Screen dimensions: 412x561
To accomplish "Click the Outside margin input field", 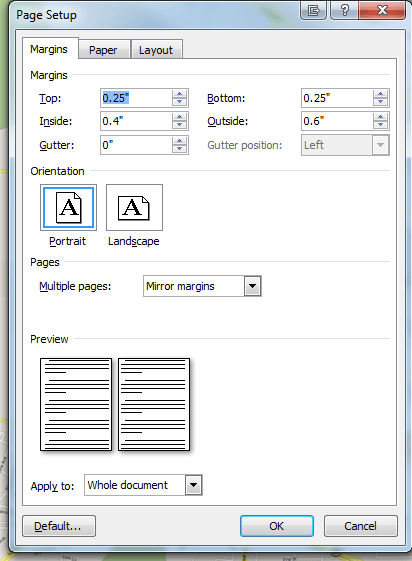I will coord(337,121).
